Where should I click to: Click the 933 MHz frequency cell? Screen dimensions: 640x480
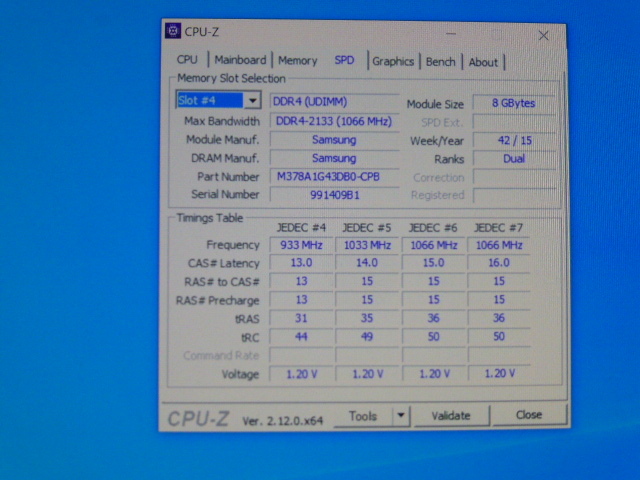tap(301, 245)
